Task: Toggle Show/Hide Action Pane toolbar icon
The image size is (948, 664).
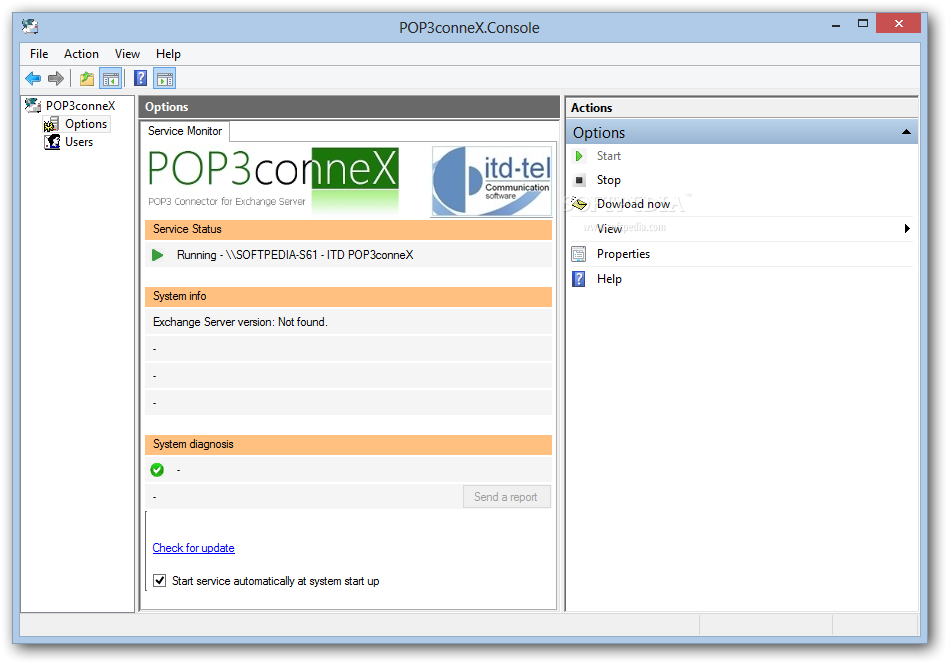Action: [x=164, y=79]
